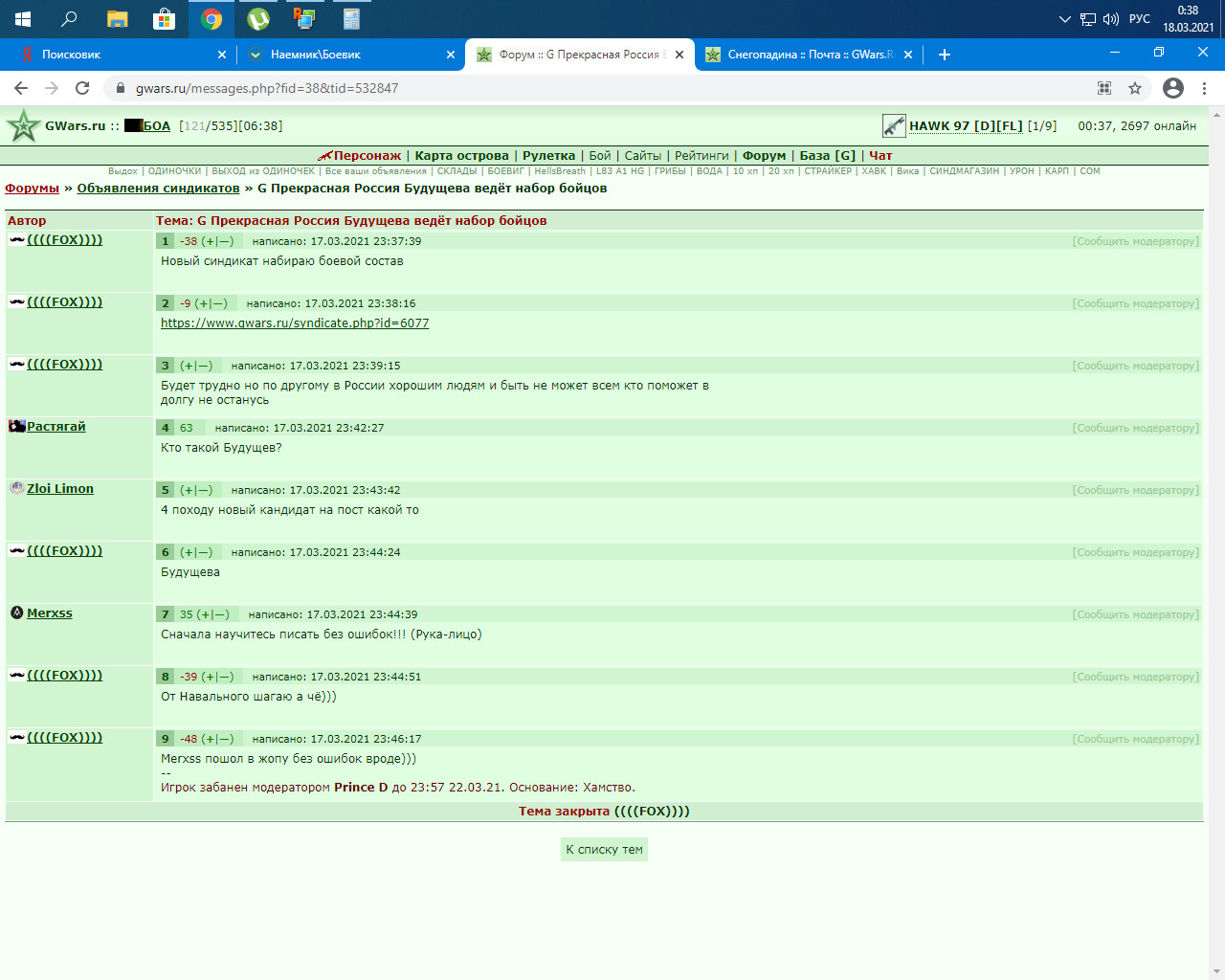Image resolution: width=1225 pixels, height=980 pixels.
Task: Open Персонаж menu item
Action: [x=367, y=155]
